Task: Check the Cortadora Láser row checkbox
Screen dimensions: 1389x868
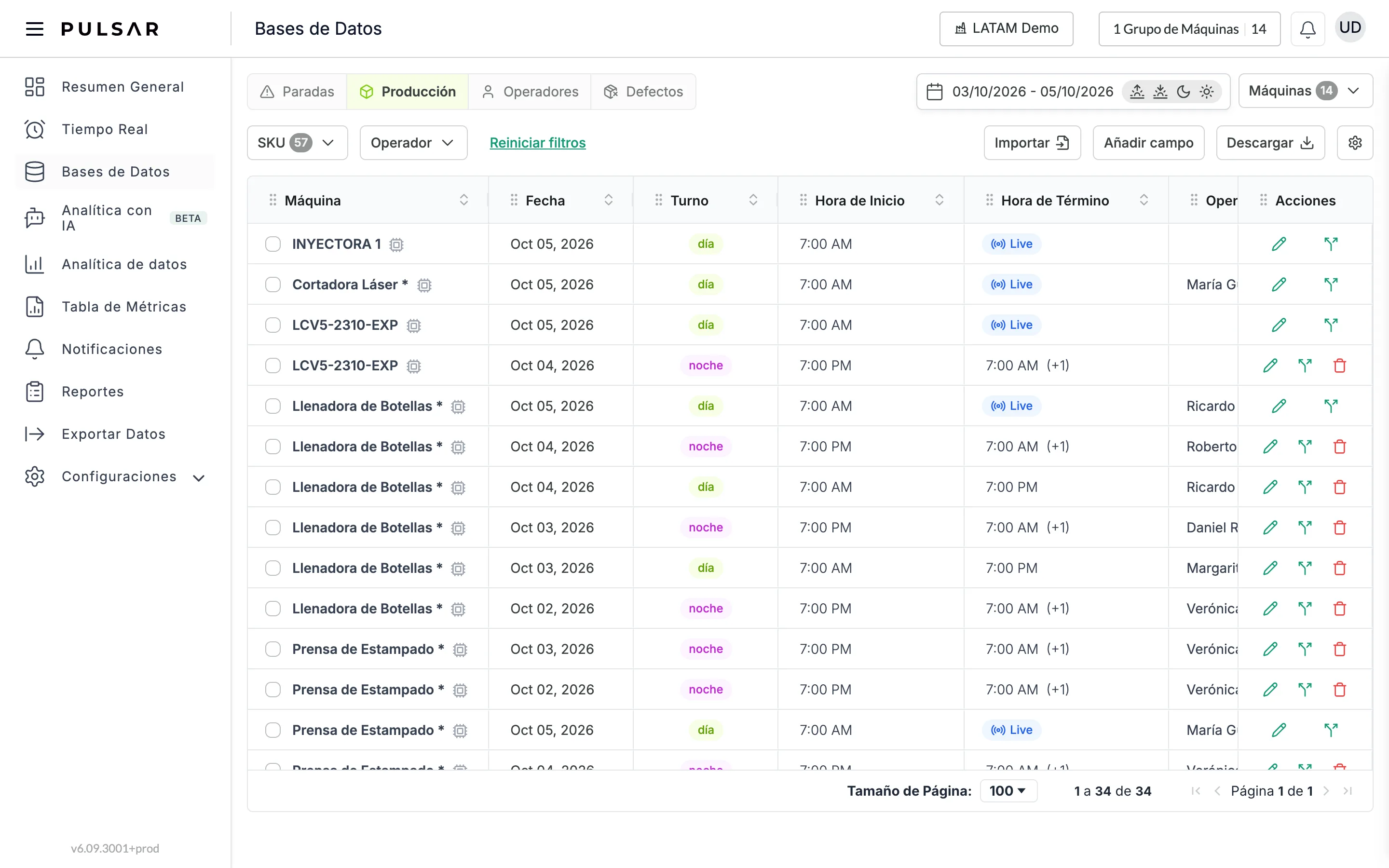Action: (x=272, y=284)
